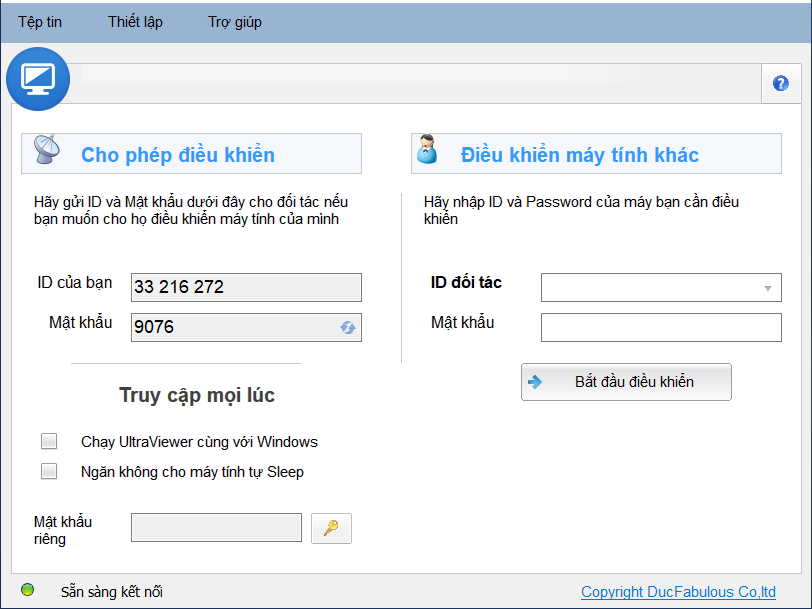Click the blue arrow icon on the start control button
The image size is (812, 609).
(535, 382)
